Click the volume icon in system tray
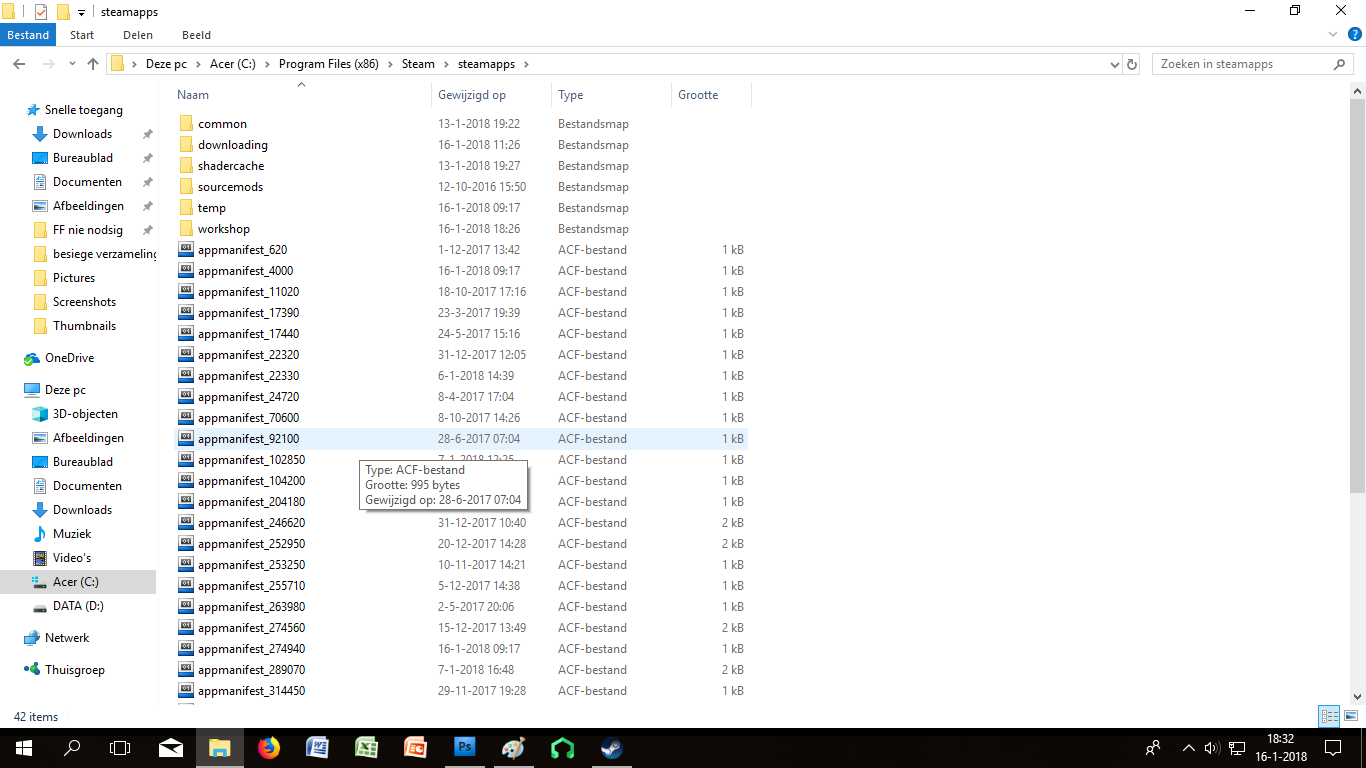1366x768 pixels. (x=1212, y=747)
